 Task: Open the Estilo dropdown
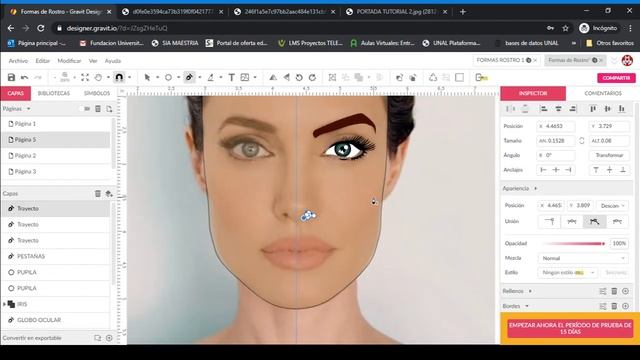pos(568,273)
